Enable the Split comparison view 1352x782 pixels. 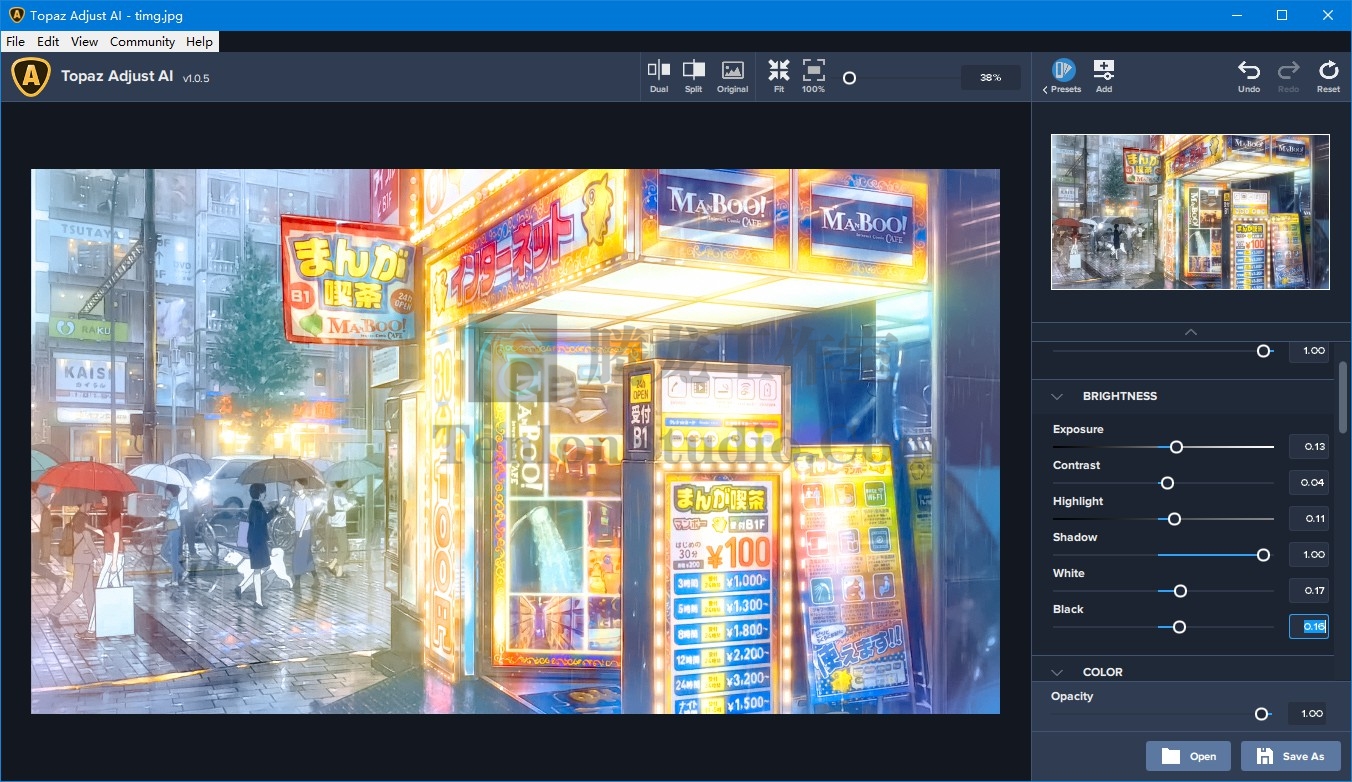(693, 76)
